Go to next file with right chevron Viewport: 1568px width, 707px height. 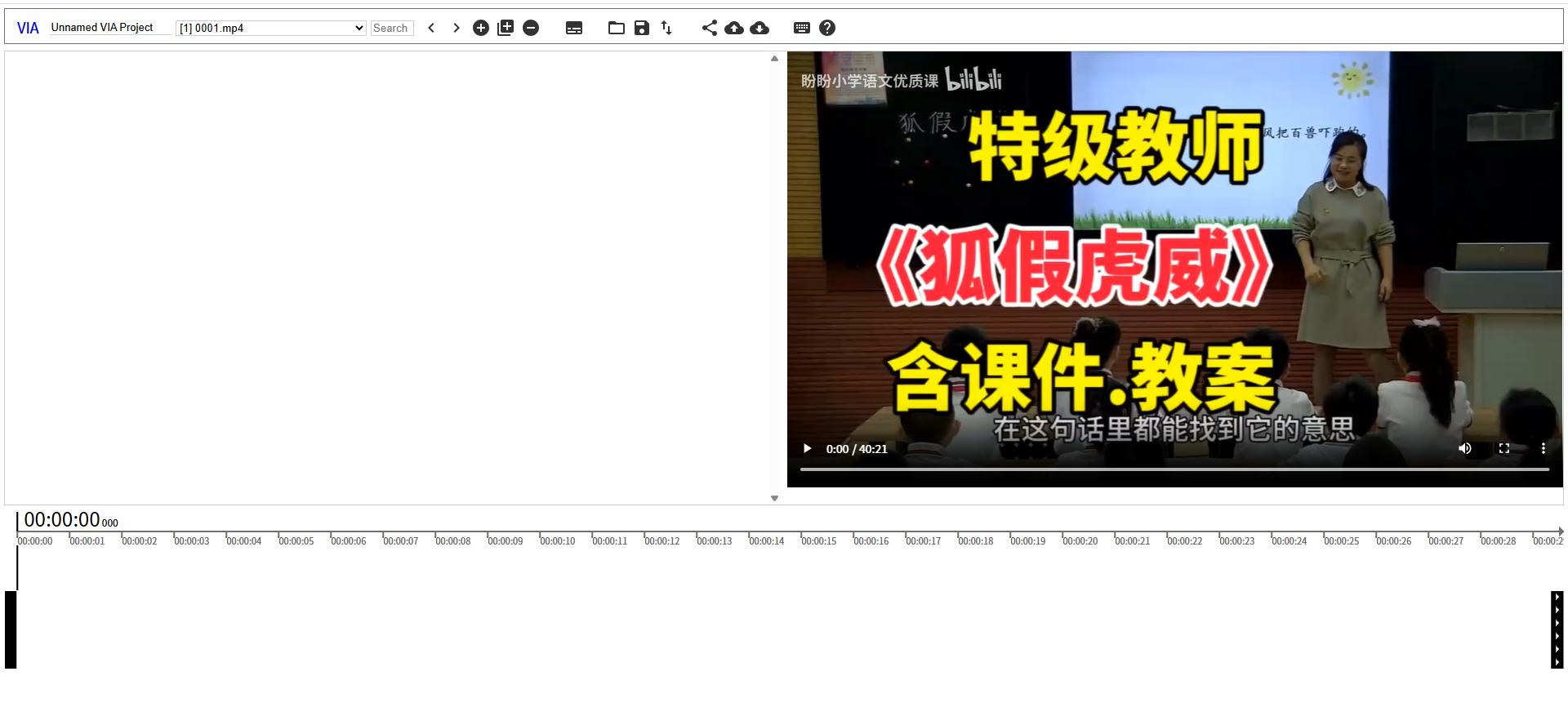457,28
